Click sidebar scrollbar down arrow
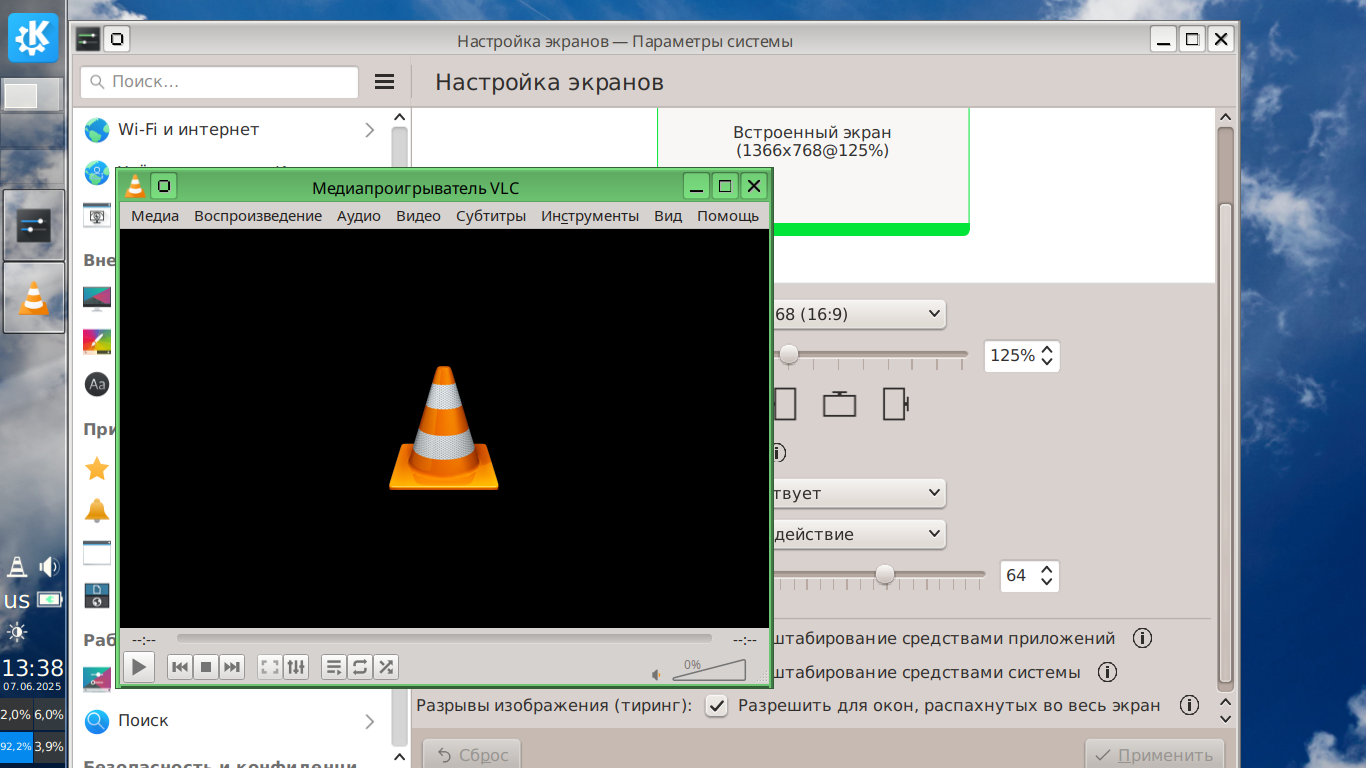Image resolution: width=1366 pixels, height=768 pixels. (400, 757)
